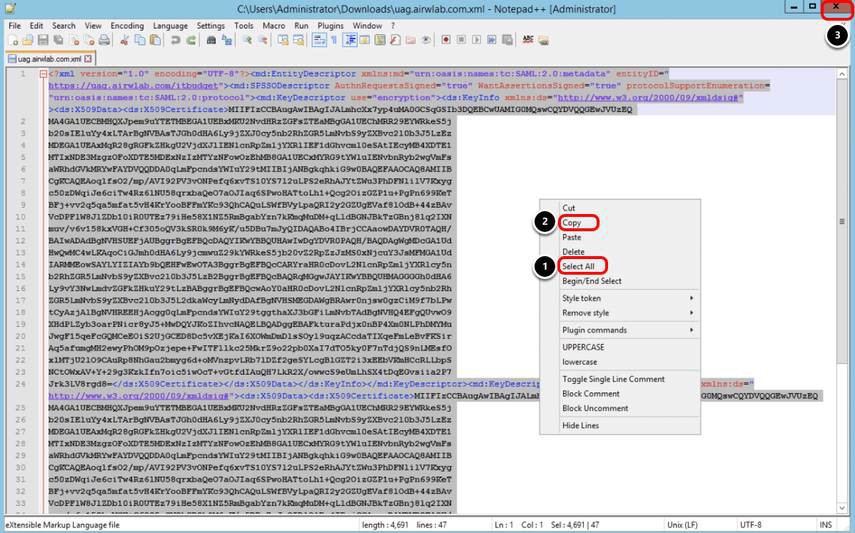Choose Block Uncomment in context menu
Image resolution: width=855 pixels, height=533 pixels.
coord(595,408)
